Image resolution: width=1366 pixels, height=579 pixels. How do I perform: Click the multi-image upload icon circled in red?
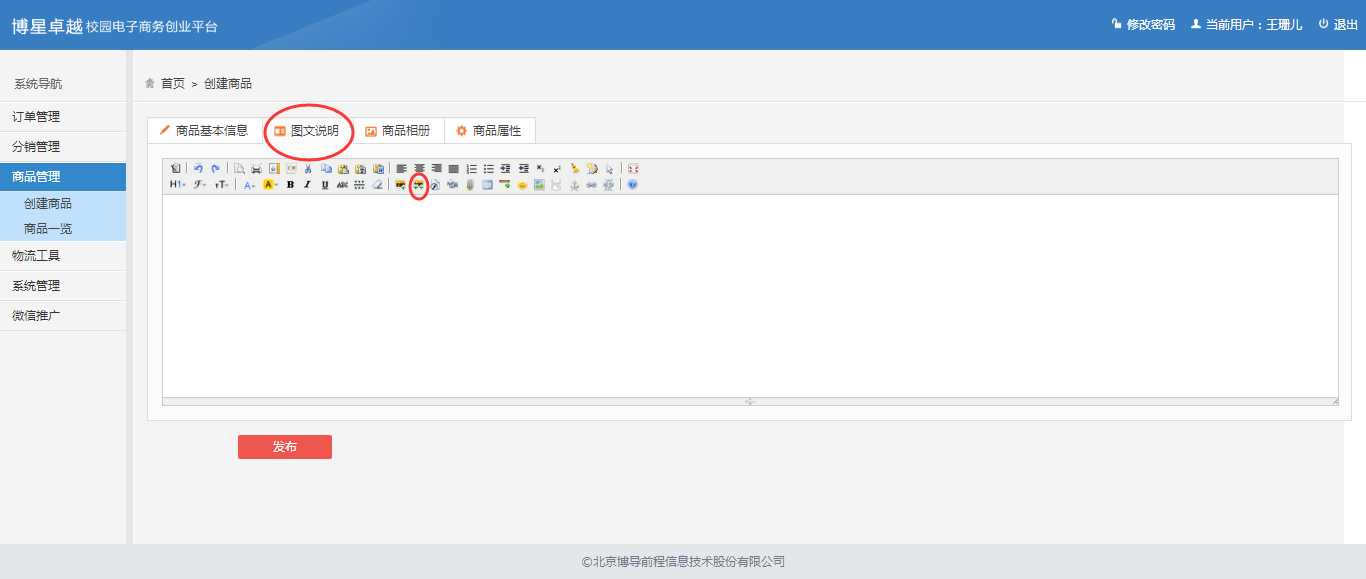point(419,185)
